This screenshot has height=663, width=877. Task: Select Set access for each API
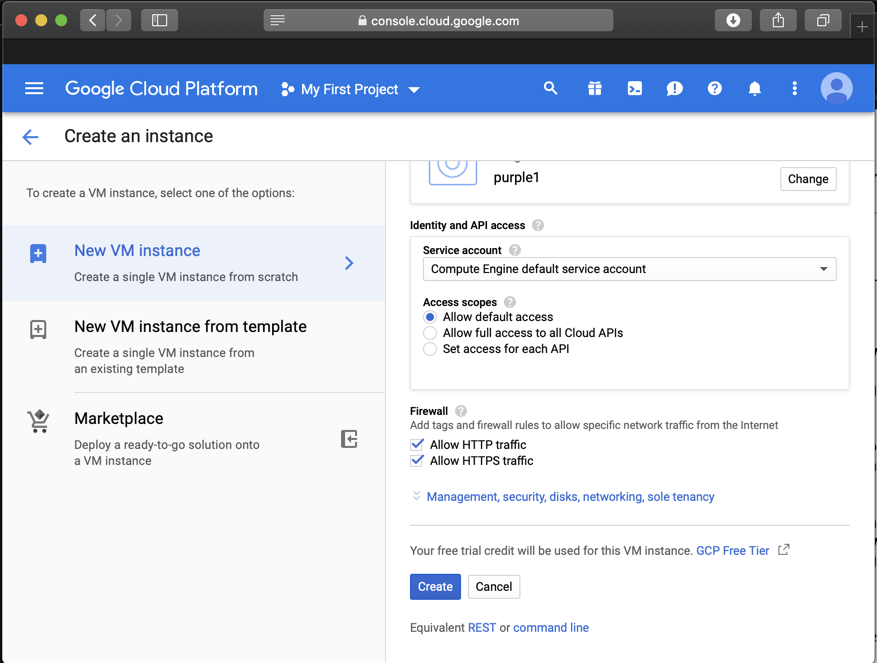[430, 349]
